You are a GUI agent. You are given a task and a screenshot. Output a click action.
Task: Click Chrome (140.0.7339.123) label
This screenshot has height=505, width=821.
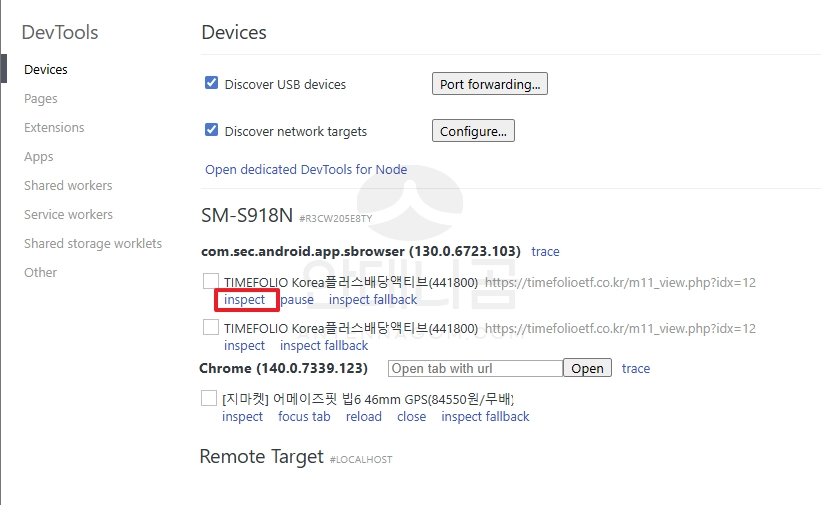(283, 368)
